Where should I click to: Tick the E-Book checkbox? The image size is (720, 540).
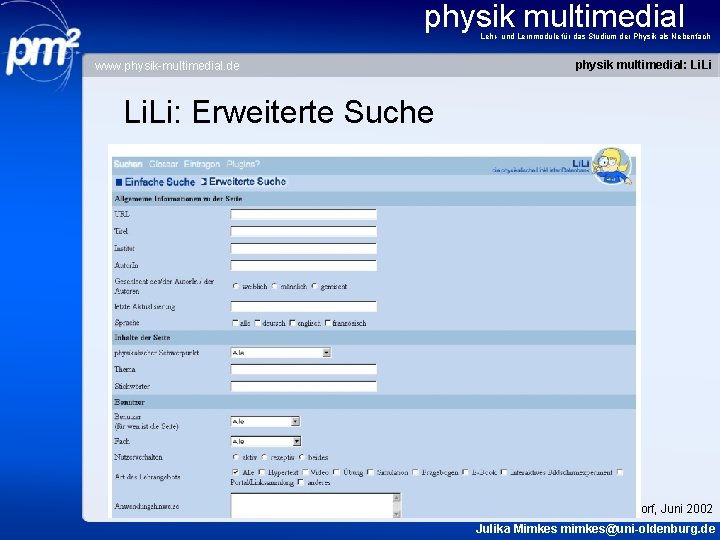(x=465, y=472)
